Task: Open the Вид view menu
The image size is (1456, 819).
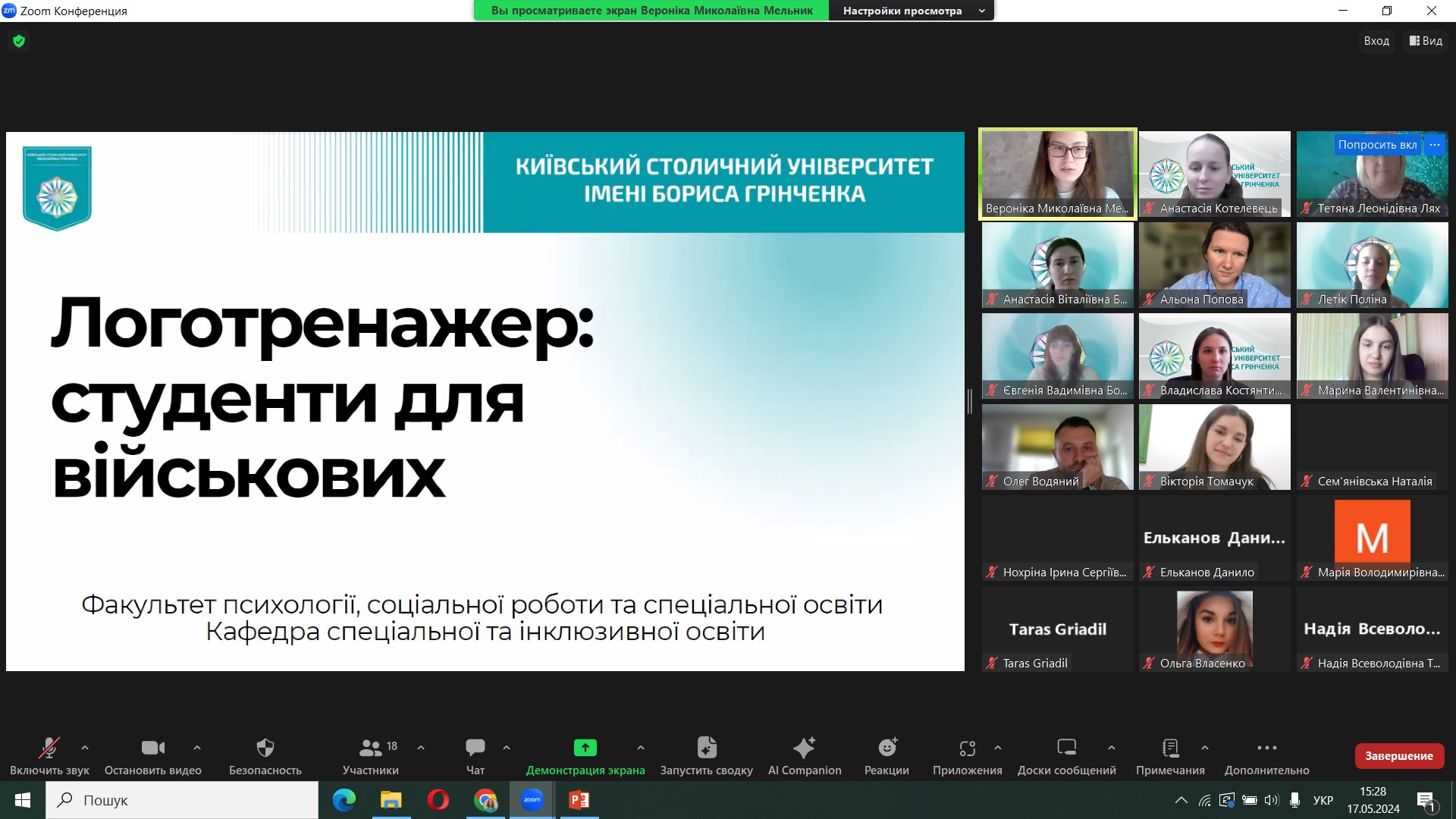Action: 1426,41
